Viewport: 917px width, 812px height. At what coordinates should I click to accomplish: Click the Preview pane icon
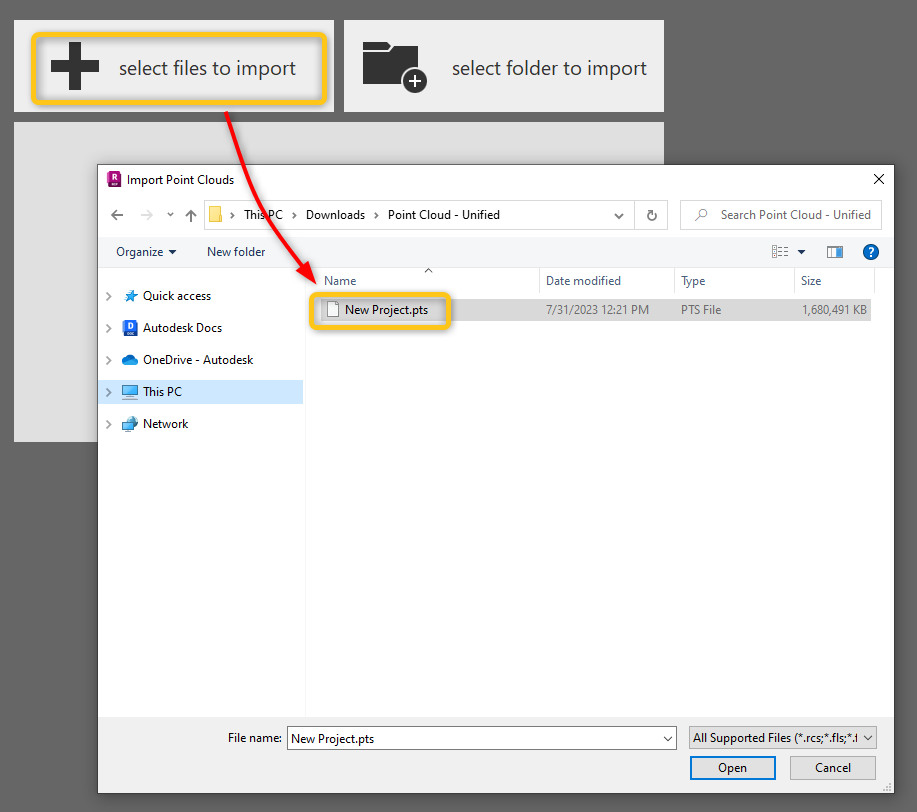835,251
